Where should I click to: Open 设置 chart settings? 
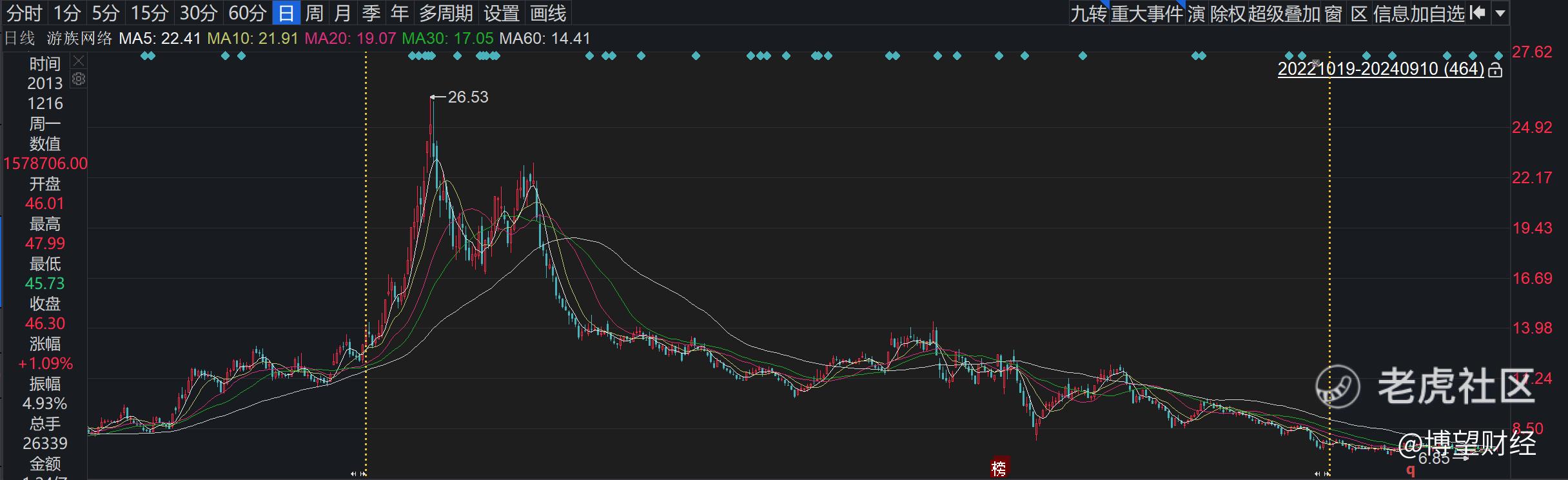(x=502, y=13)
